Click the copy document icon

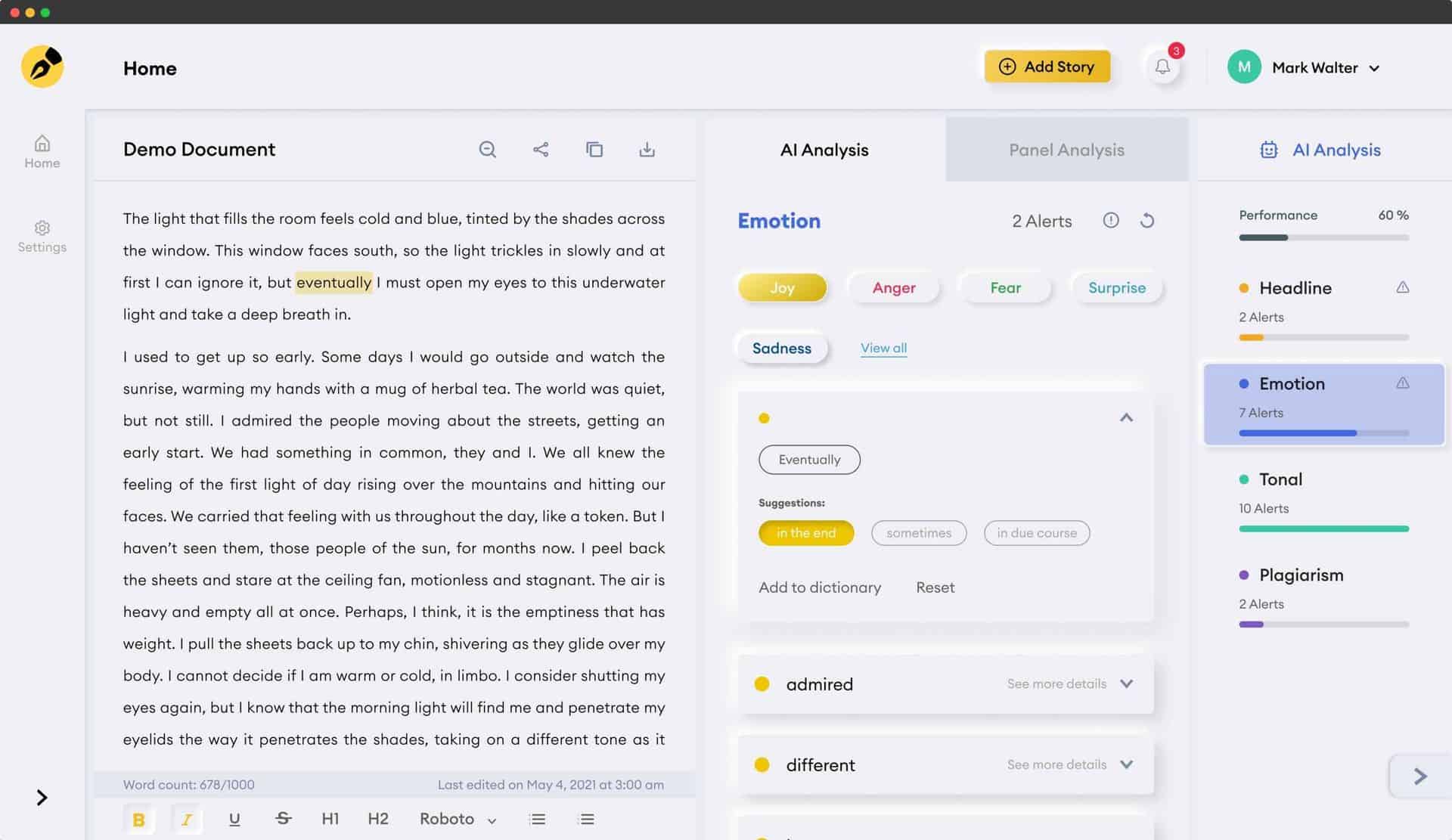[x=594, y=150]
